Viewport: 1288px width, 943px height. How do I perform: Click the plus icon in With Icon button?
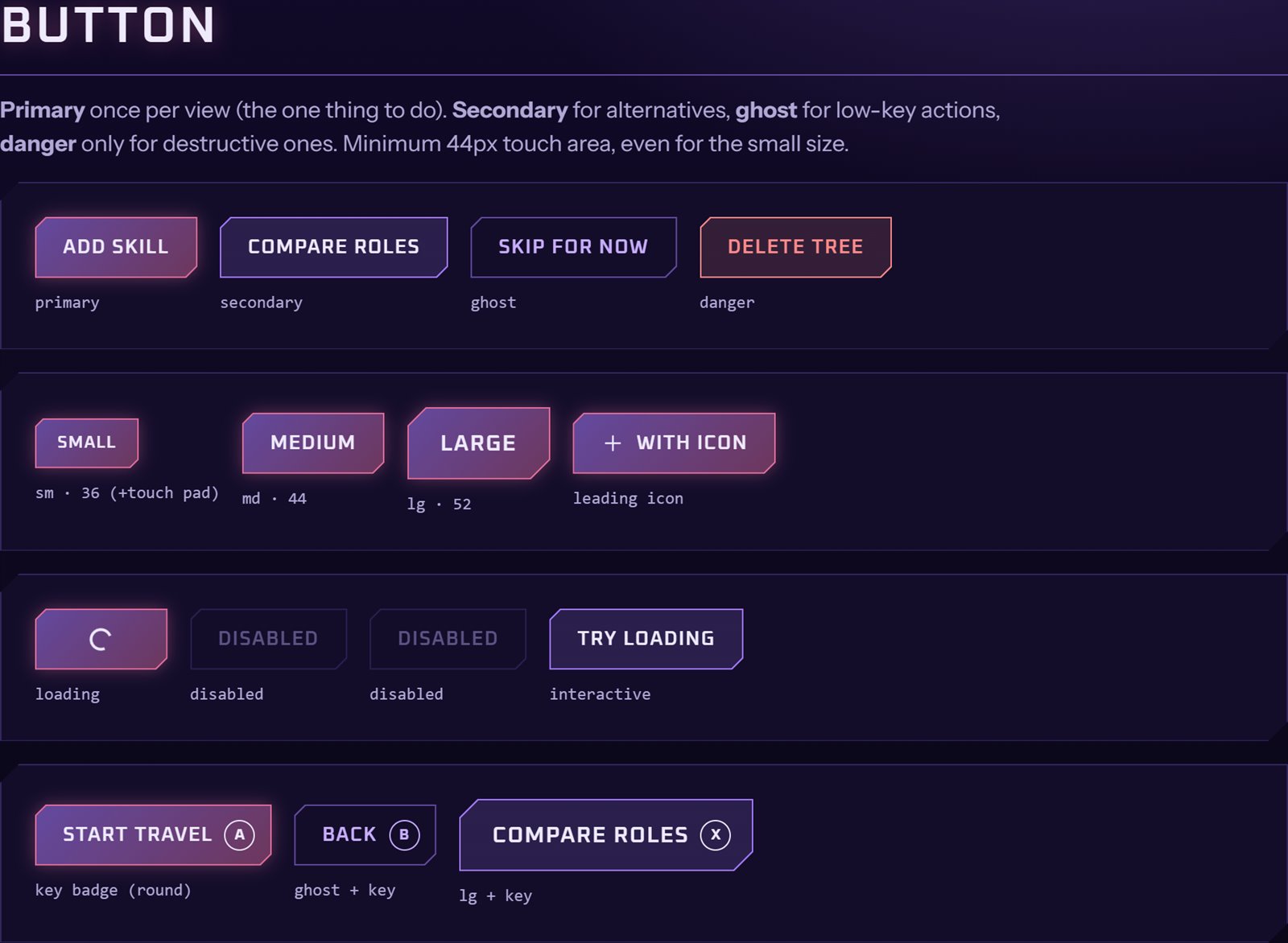pos(613,443)
